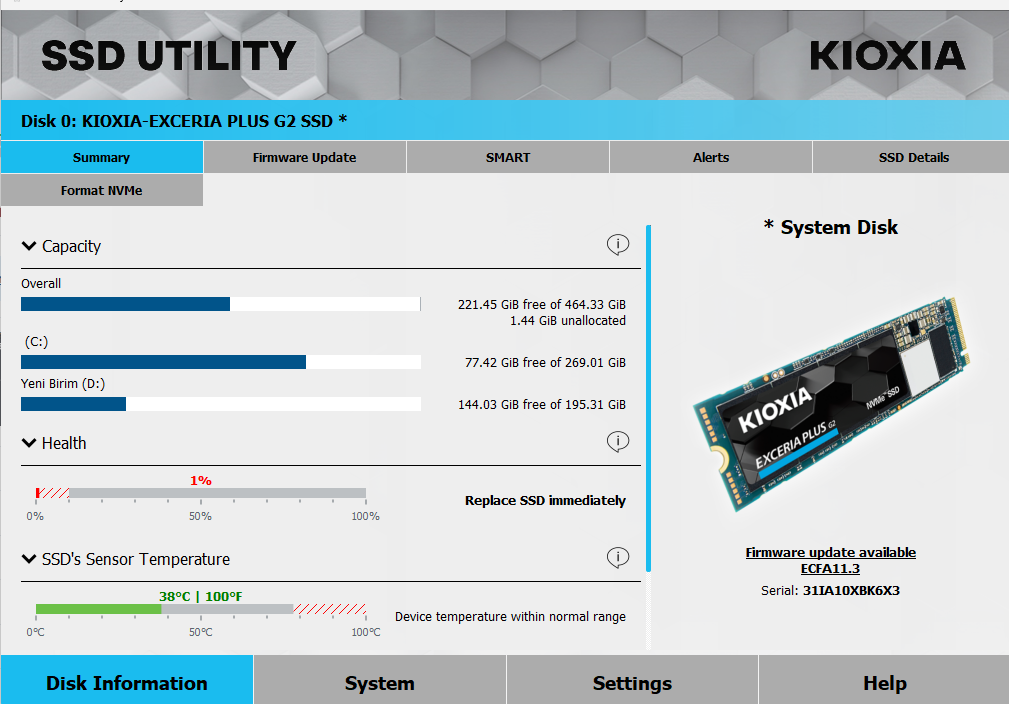Open the Health section info icon
The width and height of the screenshot is (1009, 704).
(618, 441)
